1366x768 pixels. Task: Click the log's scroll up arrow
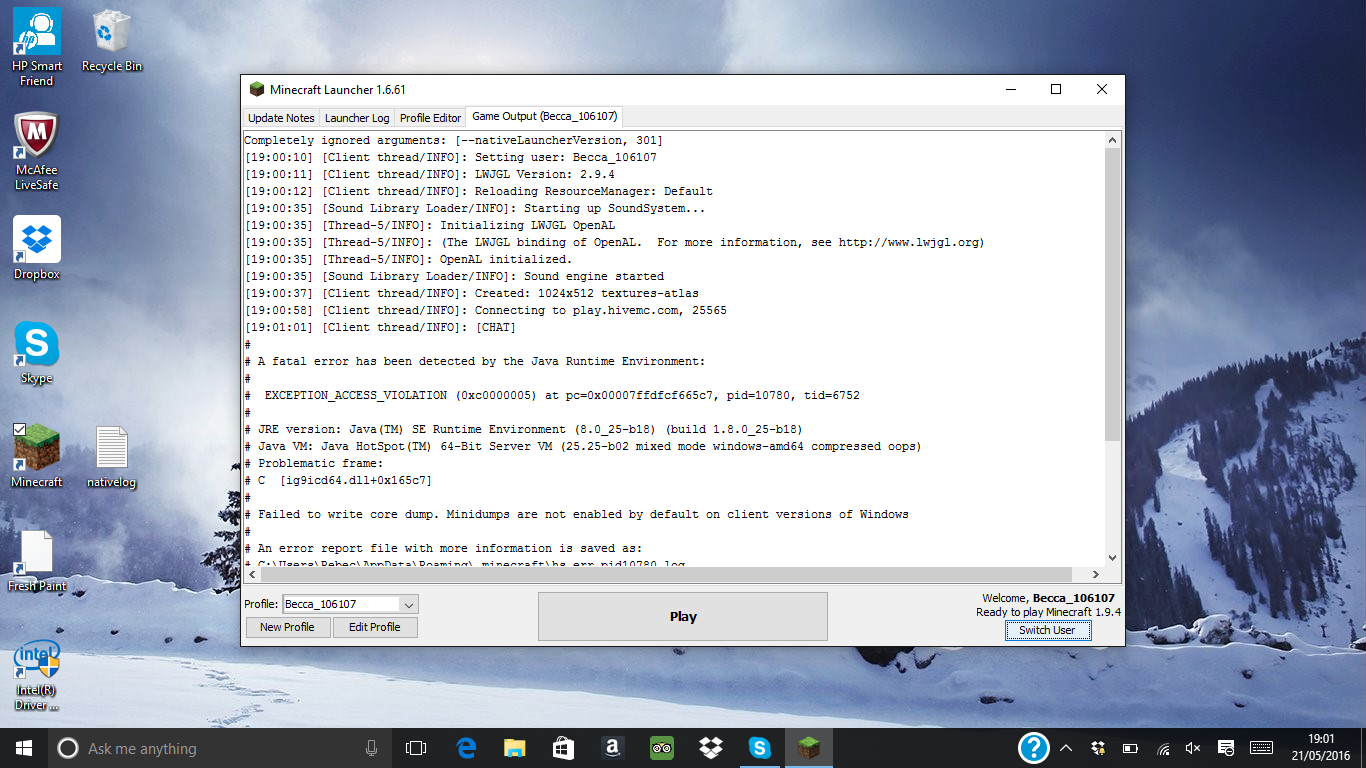click(x=1113, y=141)
